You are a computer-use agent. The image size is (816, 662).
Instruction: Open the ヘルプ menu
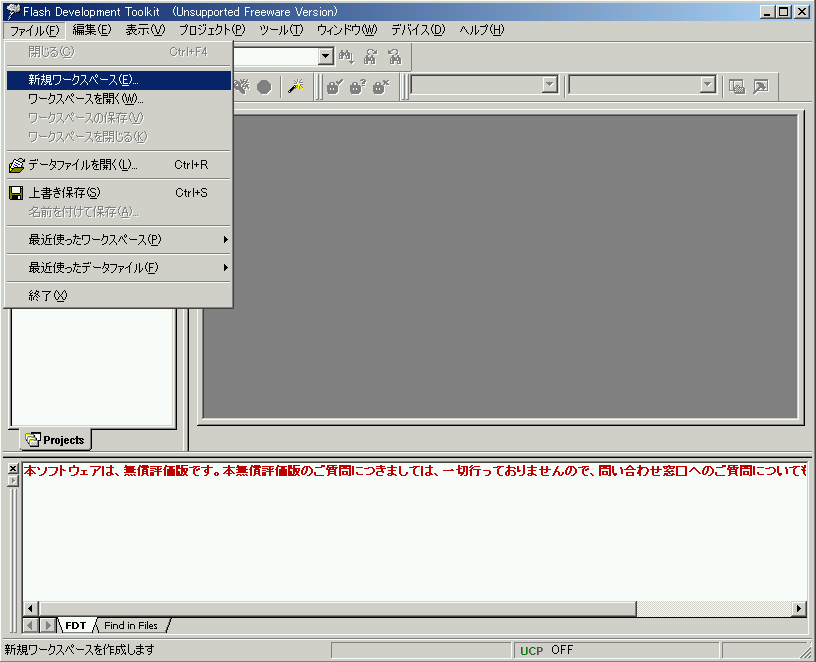(x=481, y=30)
